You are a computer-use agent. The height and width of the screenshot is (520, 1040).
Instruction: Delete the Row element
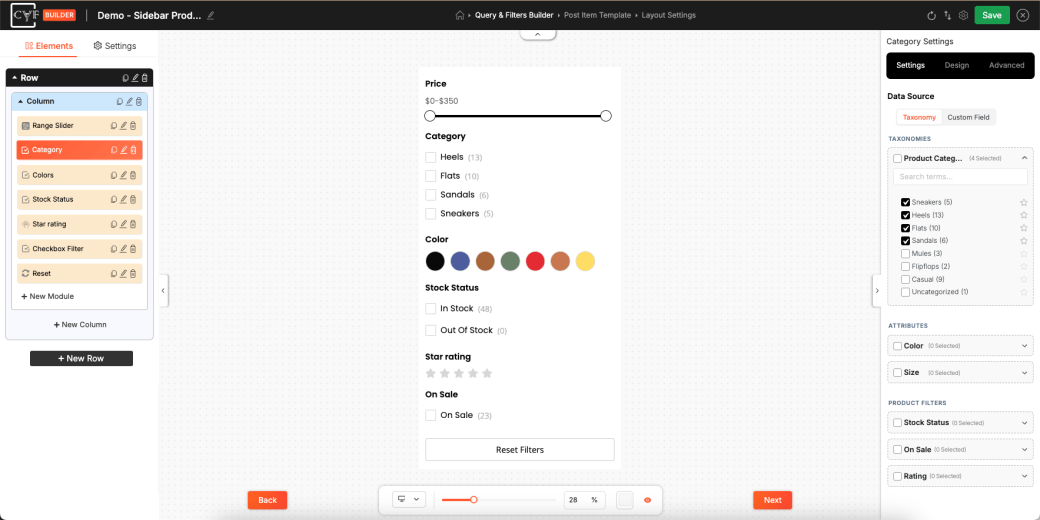click(145, 78)
